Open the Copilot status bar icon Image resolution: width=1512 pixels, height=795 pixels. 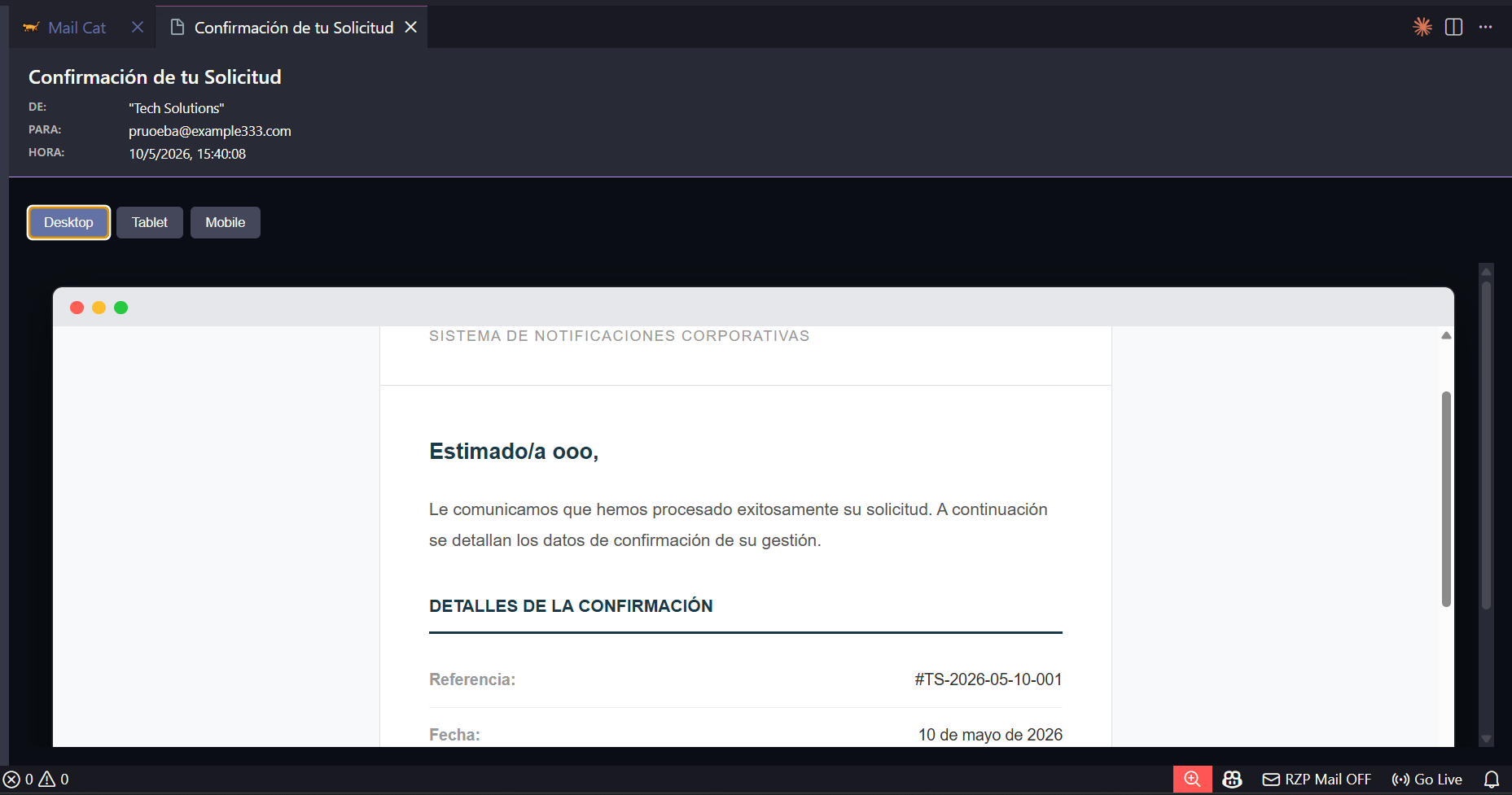click(x=1232, y=780)
